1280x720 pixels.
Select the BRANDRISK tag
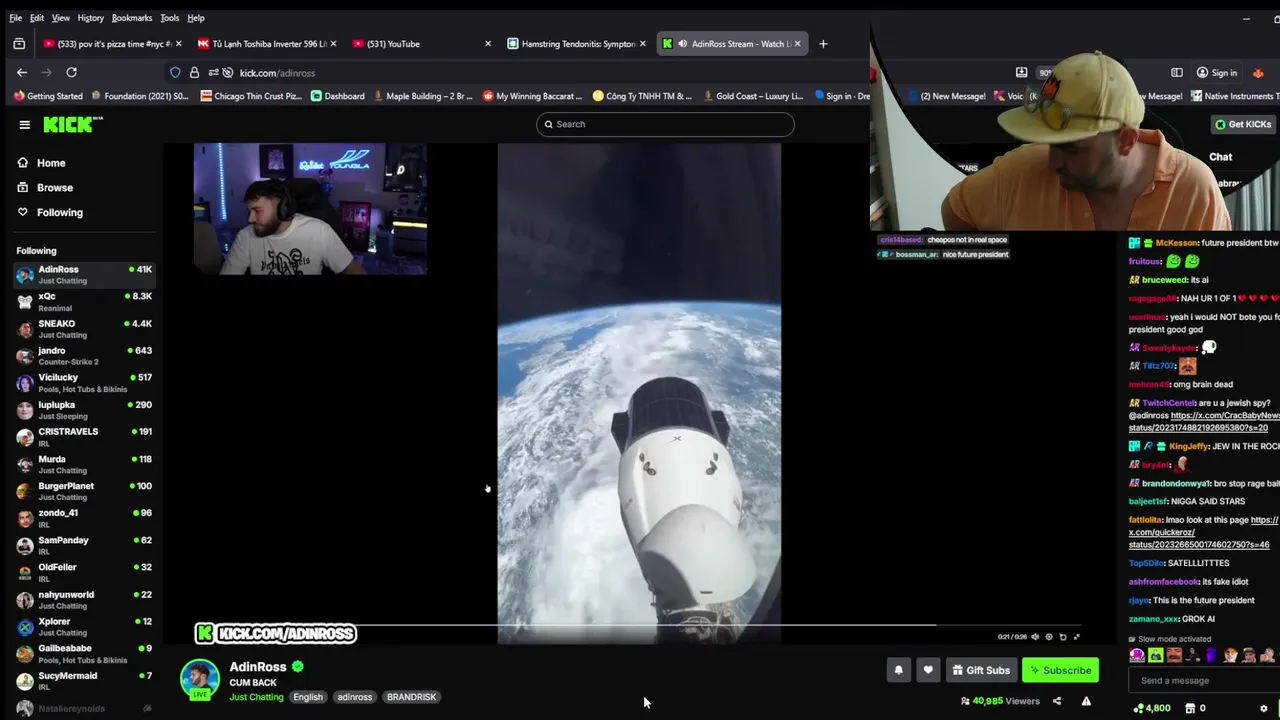click(412, 697)
